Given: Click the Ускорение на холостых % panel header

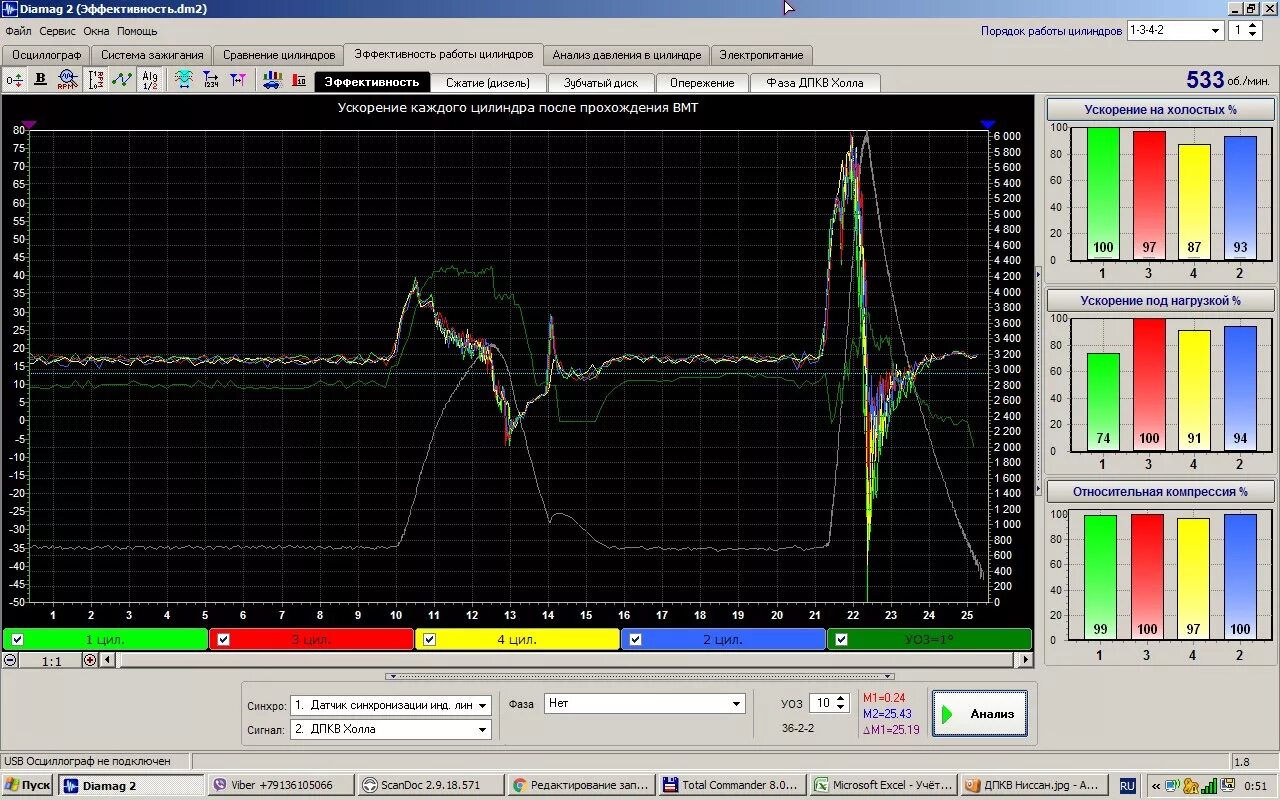Looking at the screenshot, I should coord(1161,110).
